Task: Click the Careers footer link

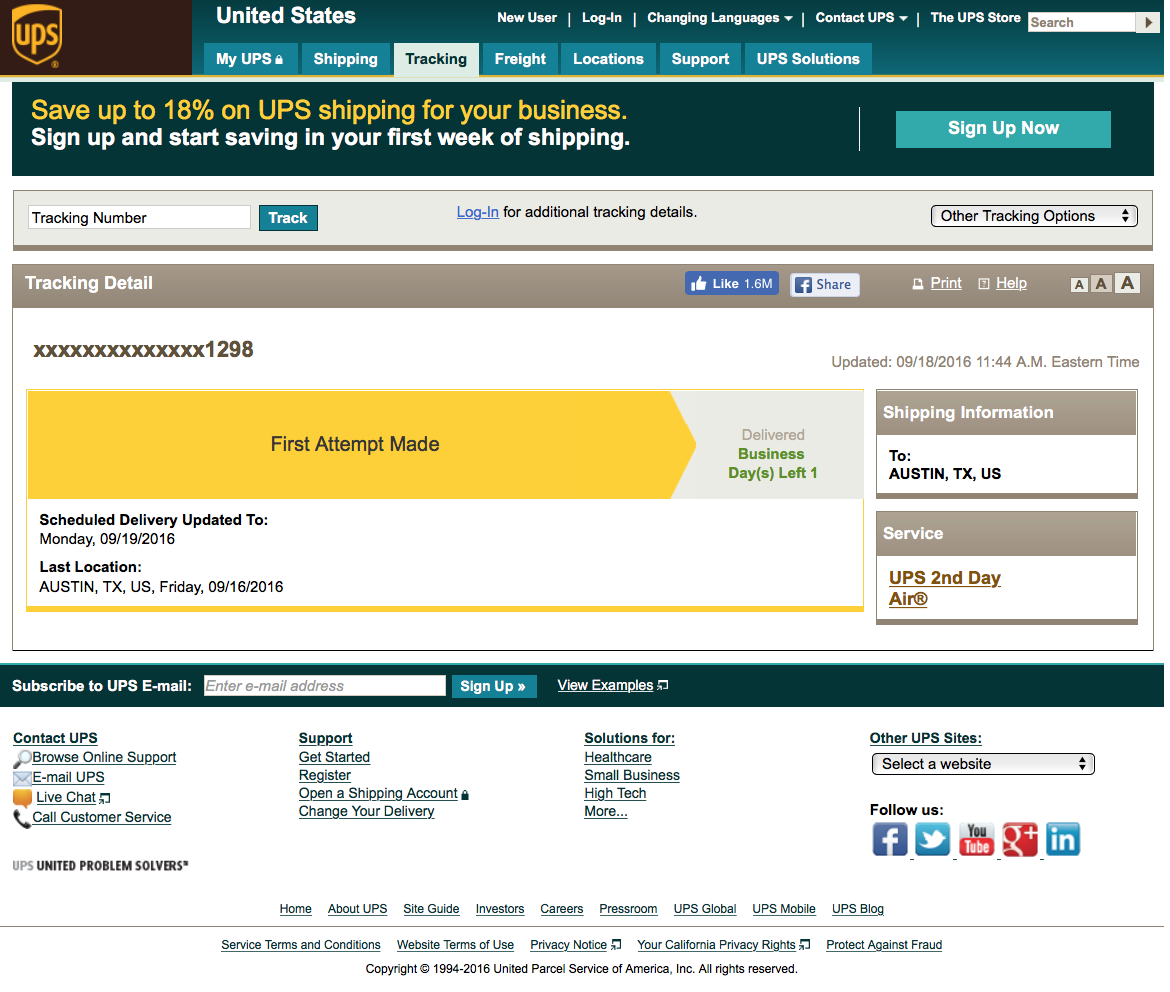Action: [x=561, y=909]
